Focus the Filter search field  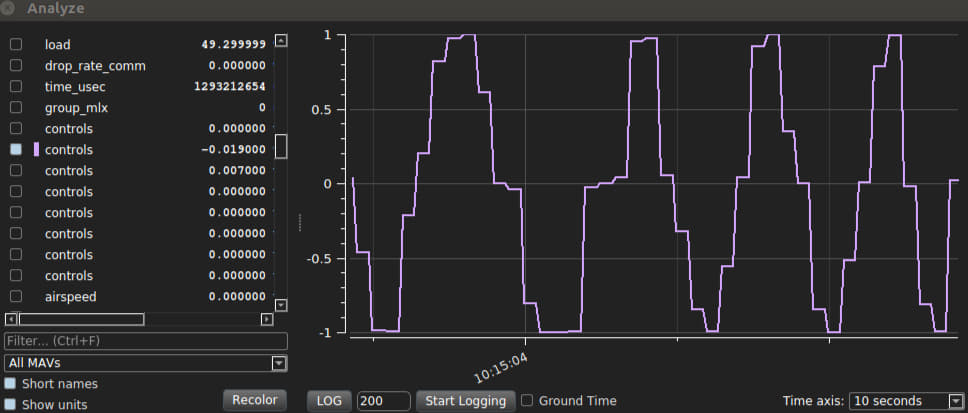[x=146, y=341]
